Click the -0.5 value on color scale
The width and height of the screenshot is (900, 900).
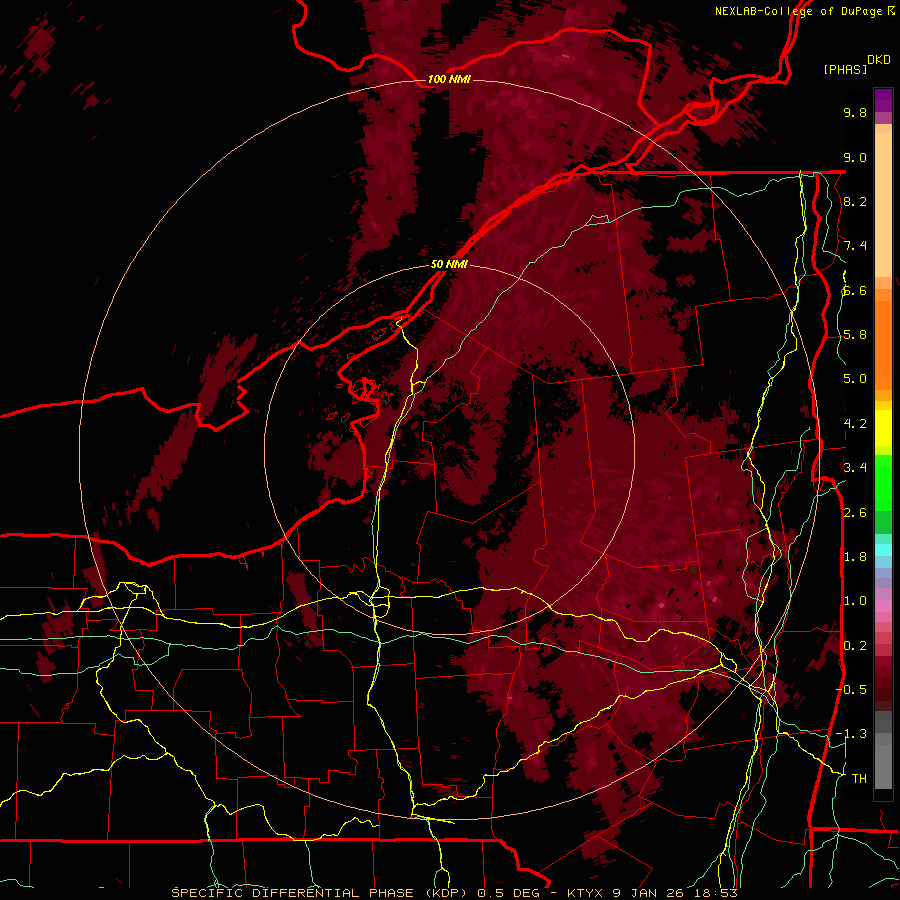[x=851, y=690]
